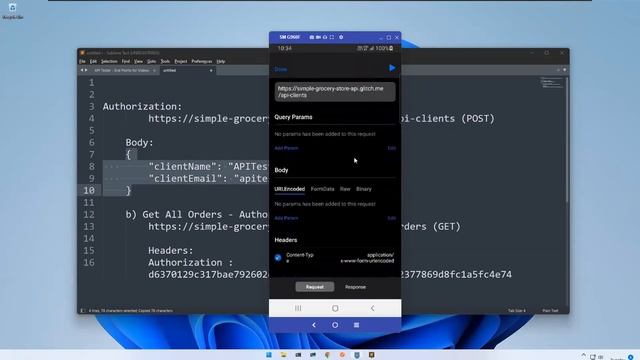Click the Sublime Text minimap

coord(551,83)
